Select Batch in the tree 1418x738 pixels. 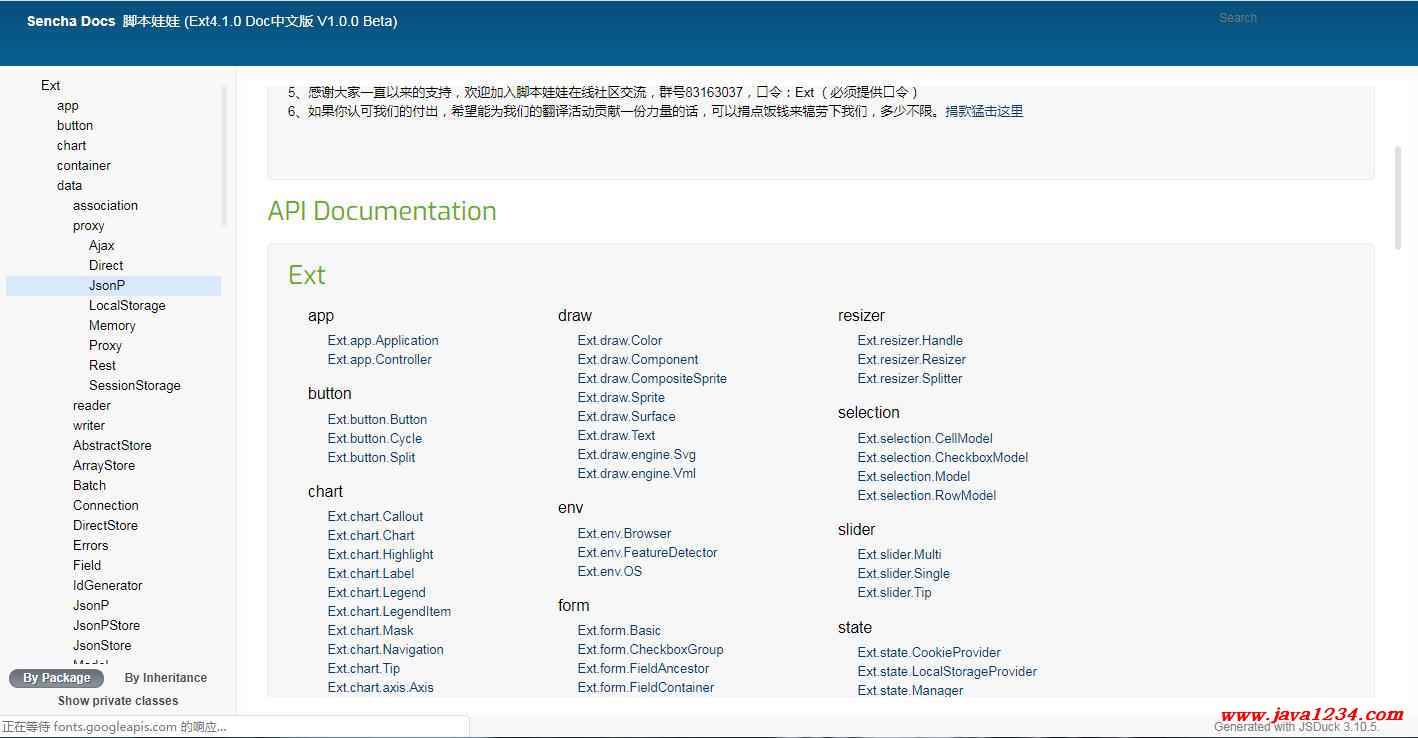pos(89,486)
